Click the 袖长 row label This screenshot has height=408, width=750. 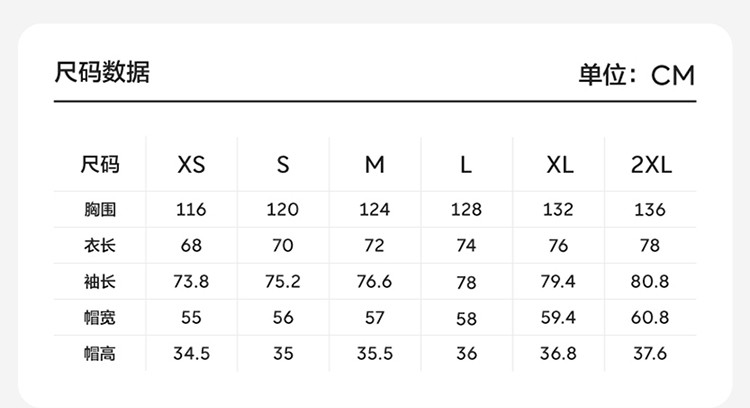pyautogui.click(x=100, y=282)
